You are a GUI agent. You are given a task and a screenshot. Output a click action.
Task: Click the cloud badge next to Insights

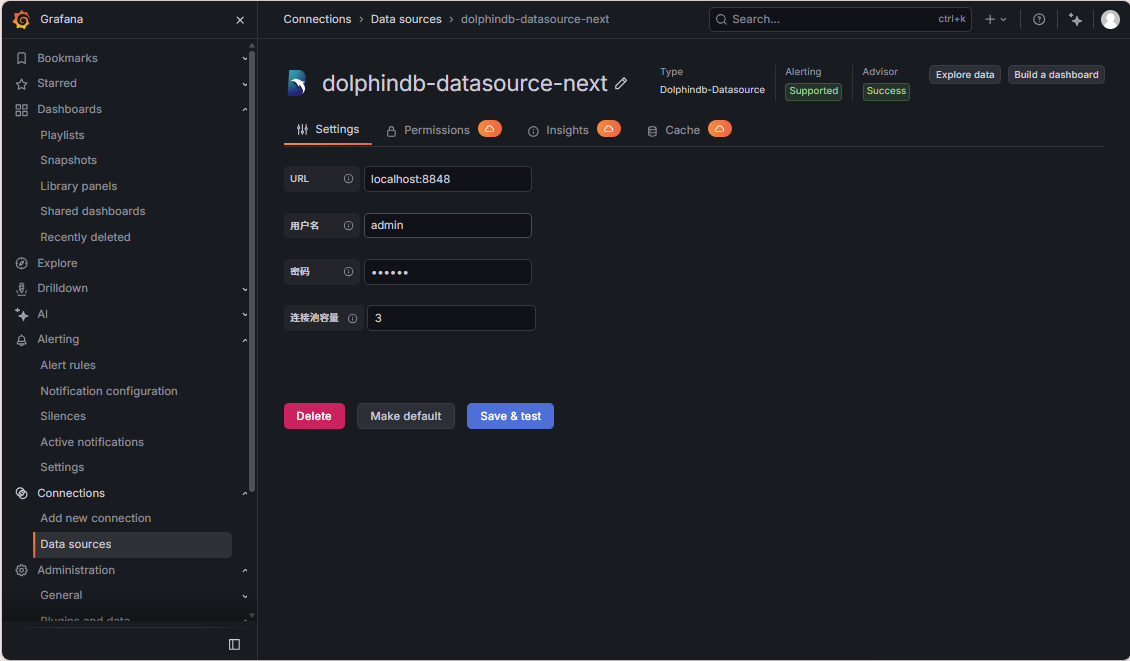tap(608, 129)
